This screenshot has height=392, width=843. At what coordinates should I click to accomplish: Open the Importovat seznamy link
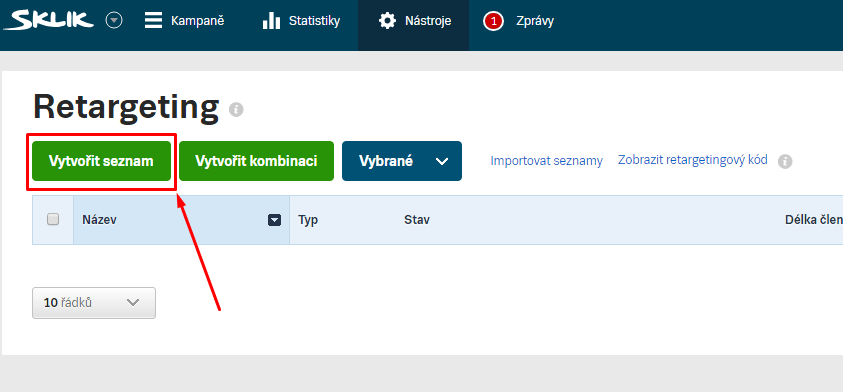pyautogui.click(x=546, y=161)
